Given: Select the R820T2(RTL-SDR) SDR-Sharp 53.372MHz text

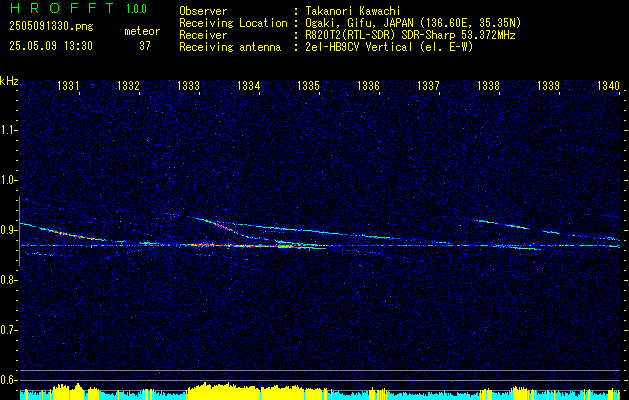Looking at the screenshot, I should coord(410,35).
